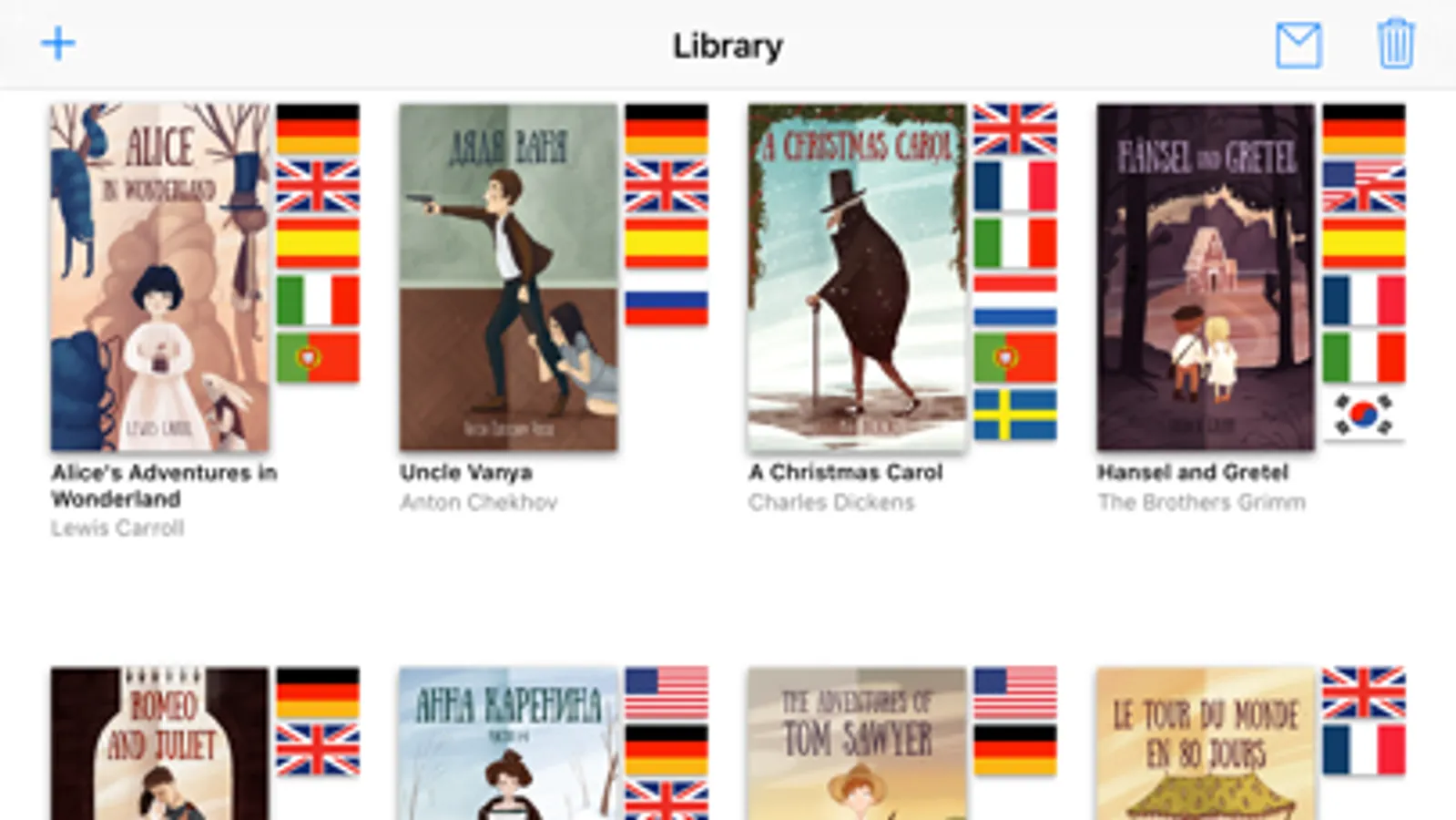Open the Romeo and Juliet cover
This screenshot has width=1456, height=820.
[160, 743]
